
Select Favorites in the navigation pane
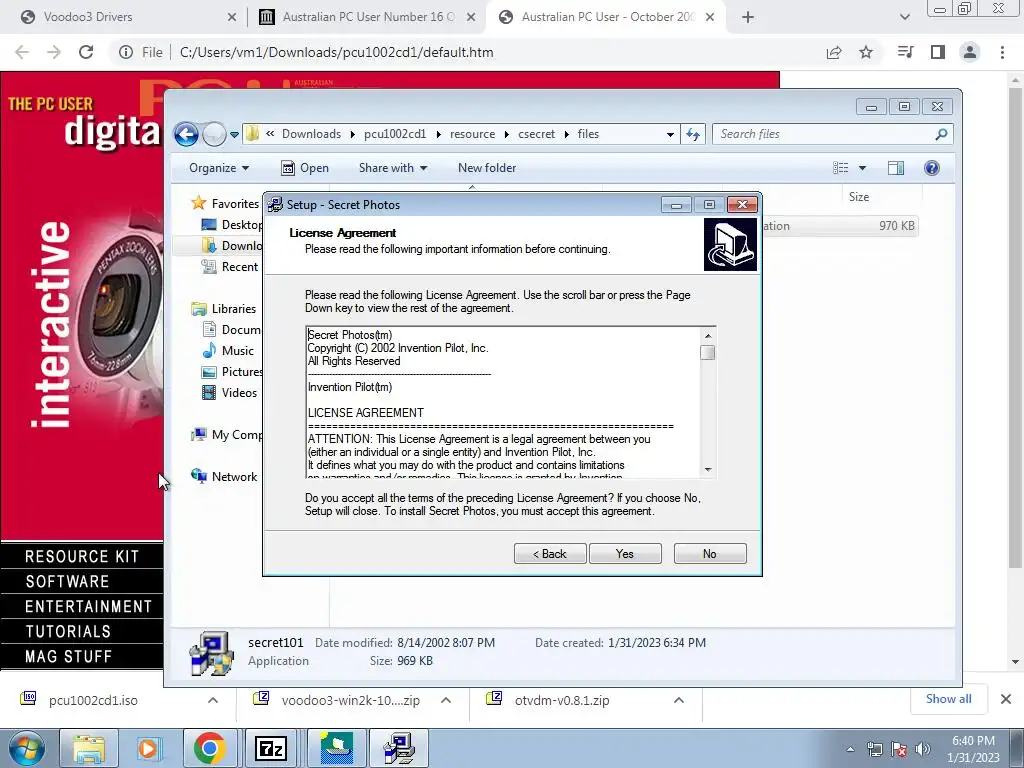click(226, 204)
